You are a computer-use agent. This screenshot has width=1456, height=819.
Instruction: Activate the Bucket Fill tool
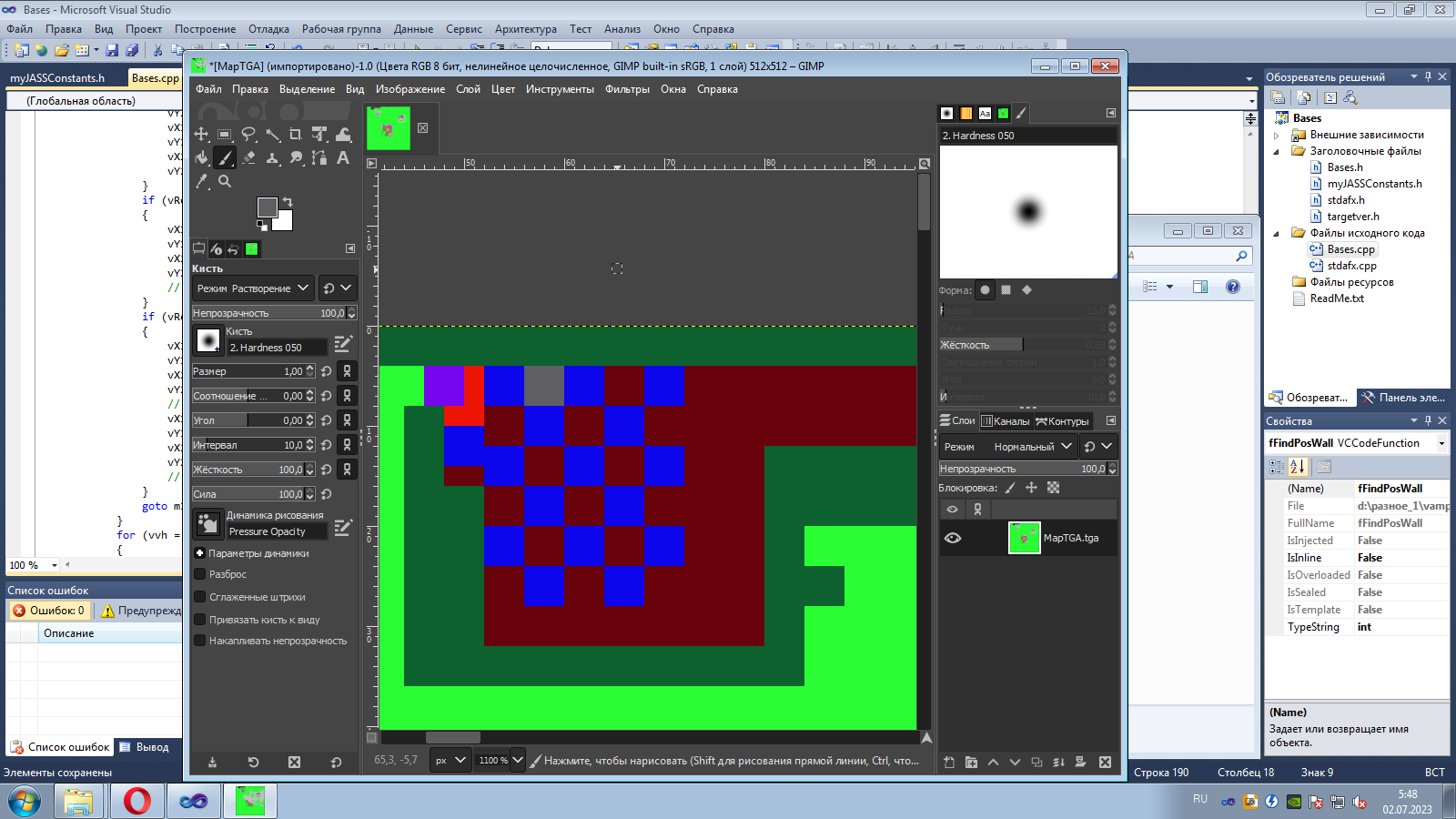(201, 158)
